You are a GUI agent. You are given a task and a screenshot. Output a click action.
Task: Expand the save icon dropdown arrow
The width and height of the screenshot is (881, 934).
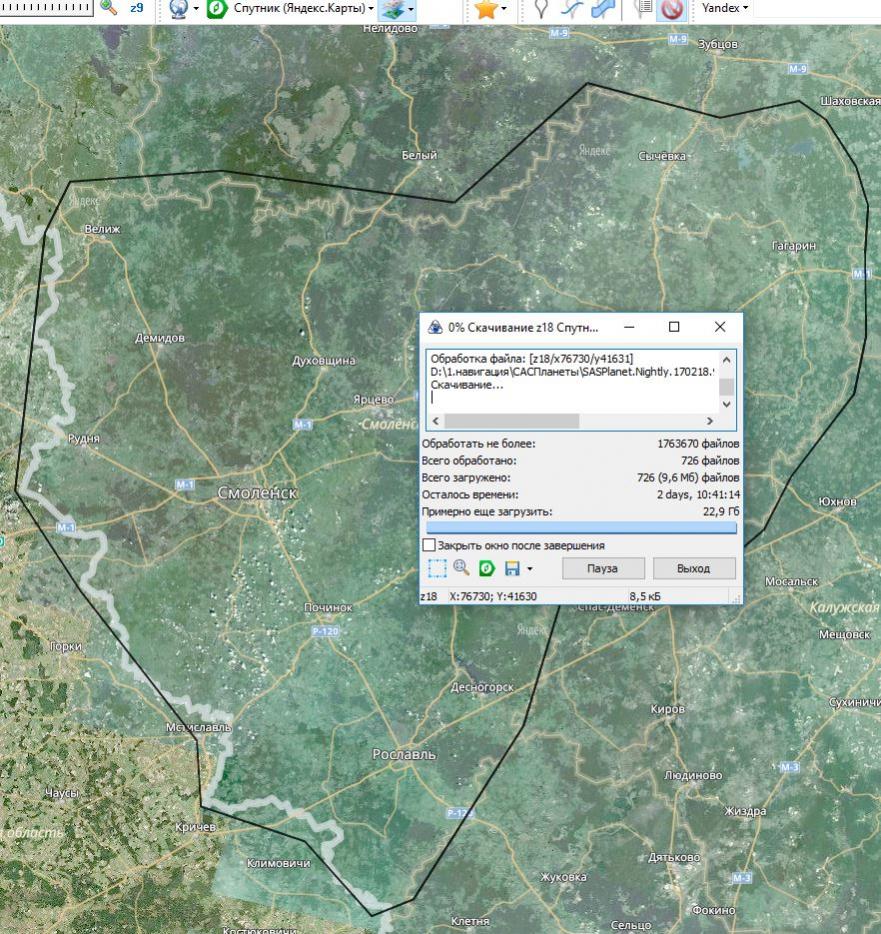pyautogui.click(x=529, y=569)
